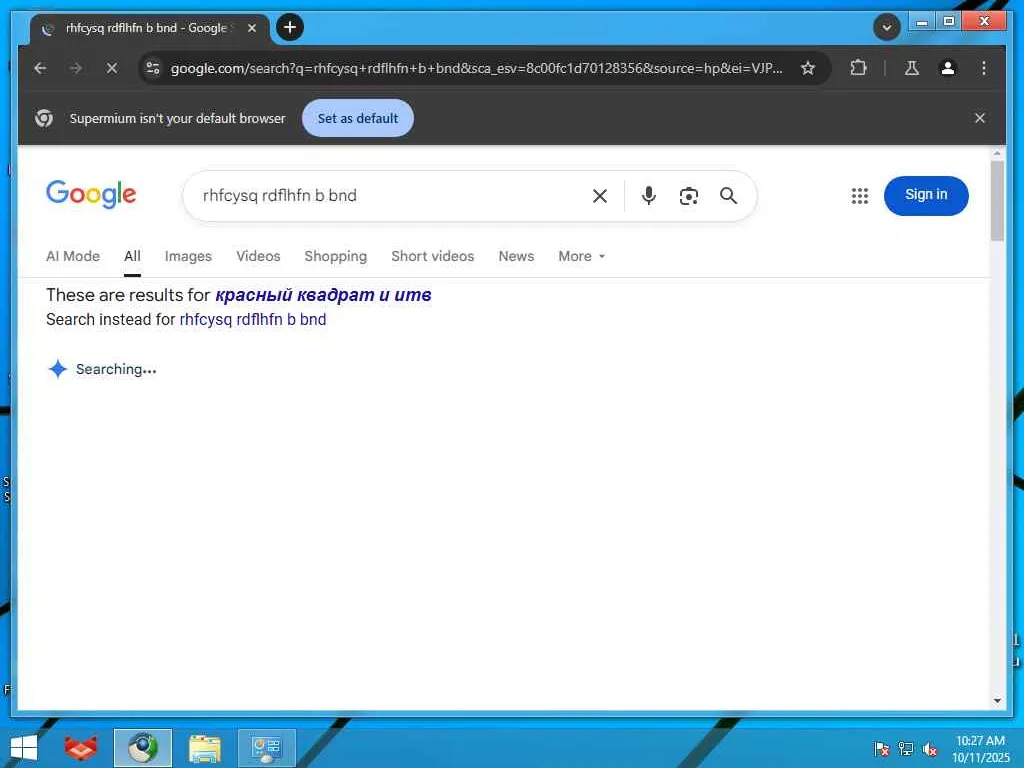
Task: Open the browser profile icon
Action: [x=948, y=68]
